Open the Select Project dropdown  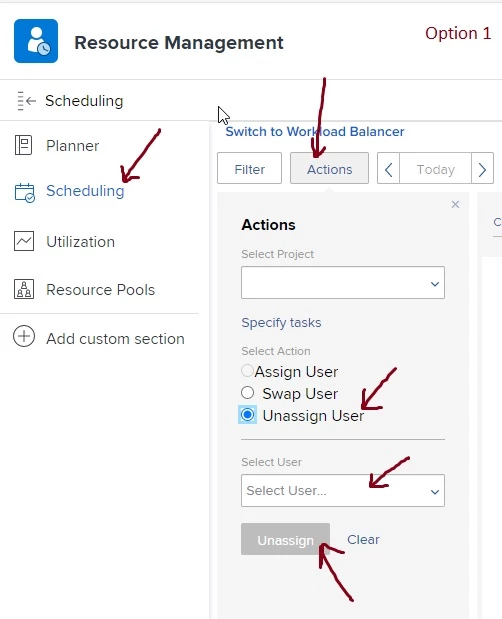click(x=343, y=283)
